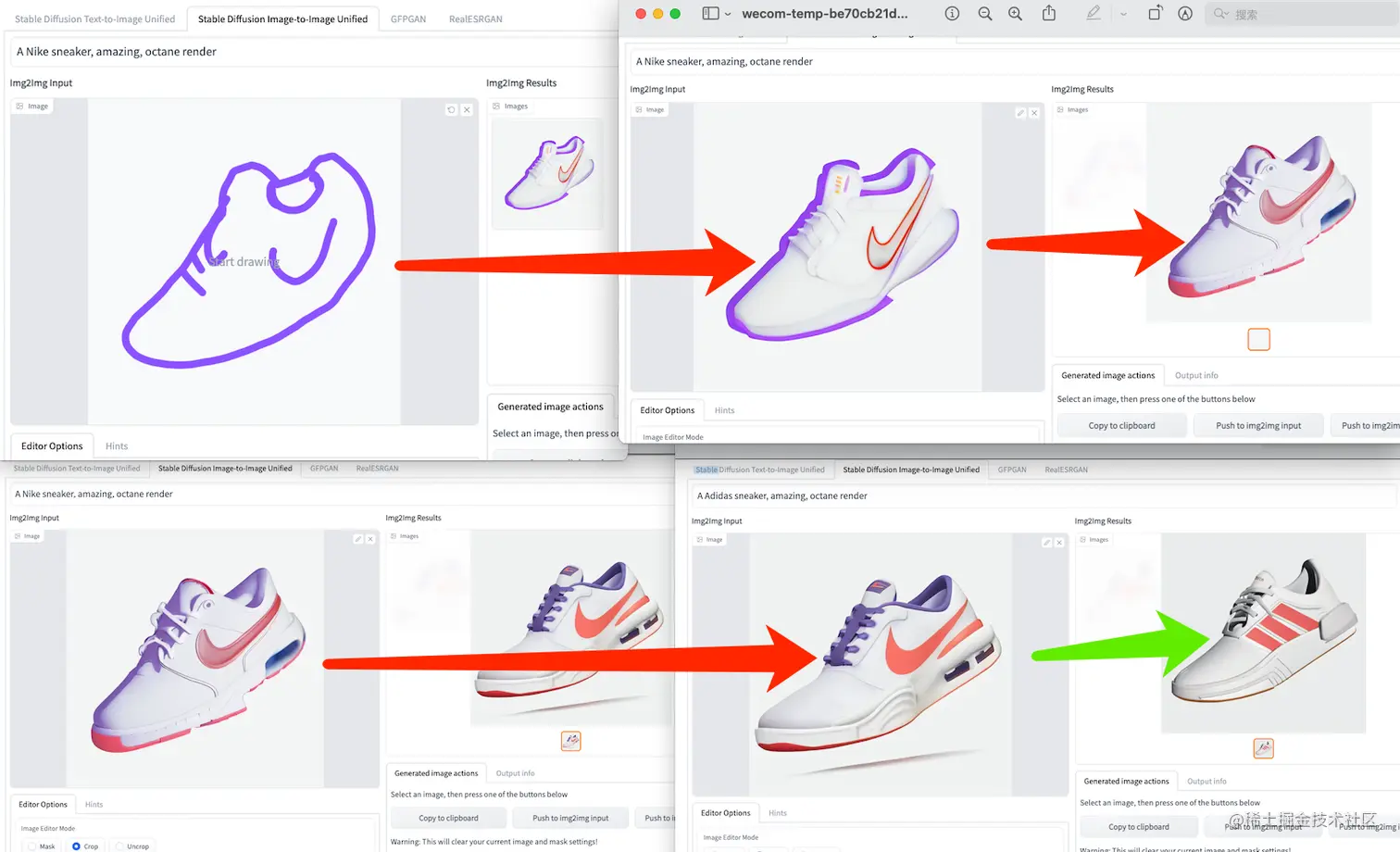Click Copy to clipboard in the Preview window
The width and height of the screenshot is (1400, 852).
coord(1121,426)
